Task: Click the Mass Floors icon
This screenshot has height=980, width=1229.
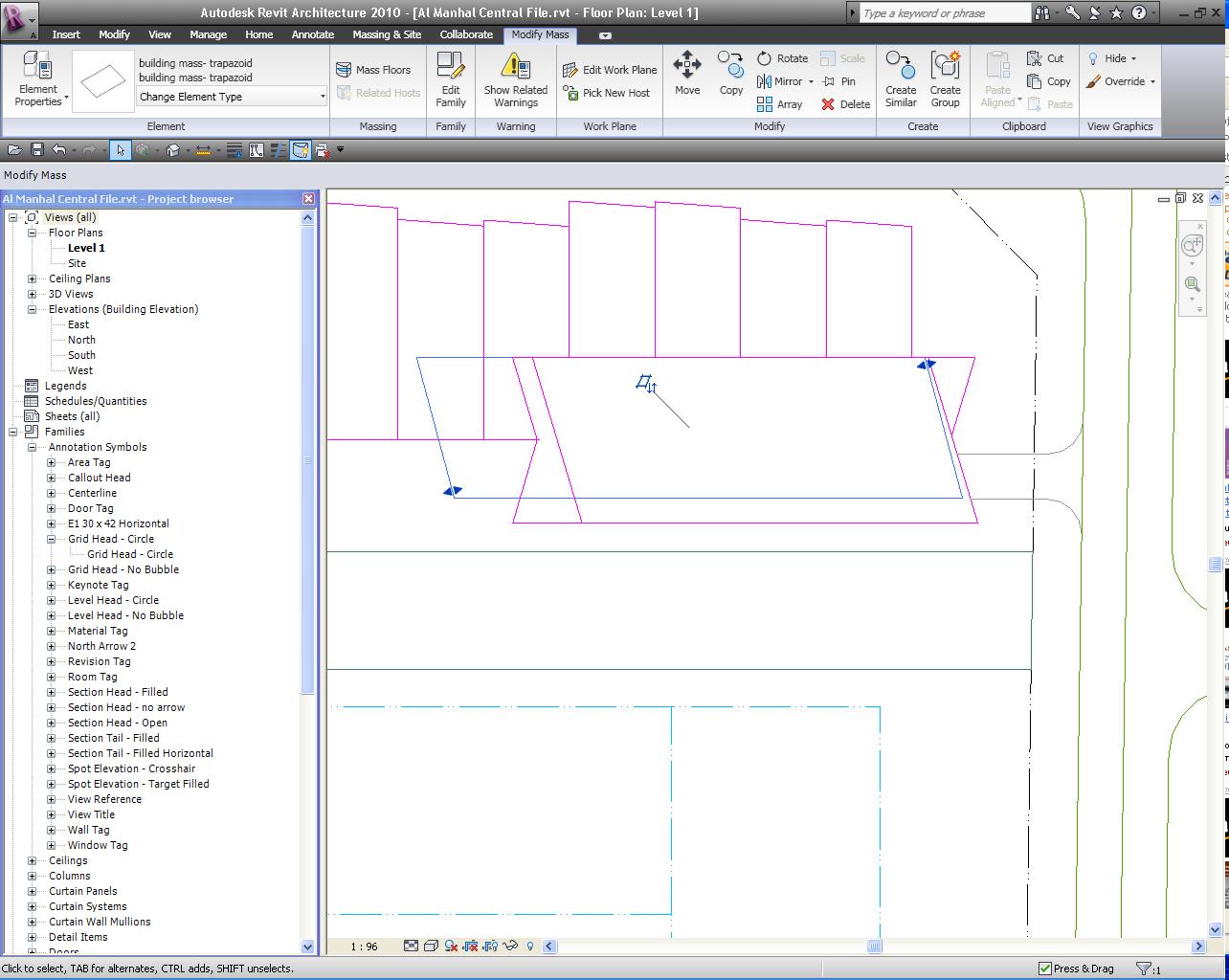Action: pos(345,70)
